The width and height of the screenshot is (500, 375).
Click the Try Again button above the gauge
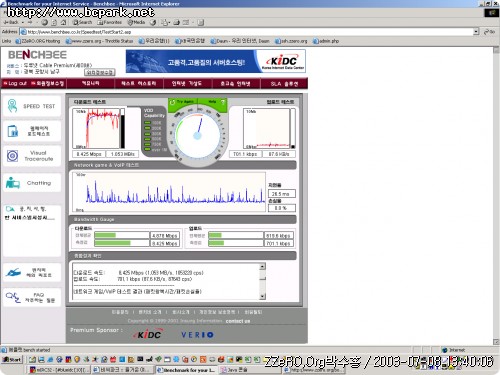[183, 102]
